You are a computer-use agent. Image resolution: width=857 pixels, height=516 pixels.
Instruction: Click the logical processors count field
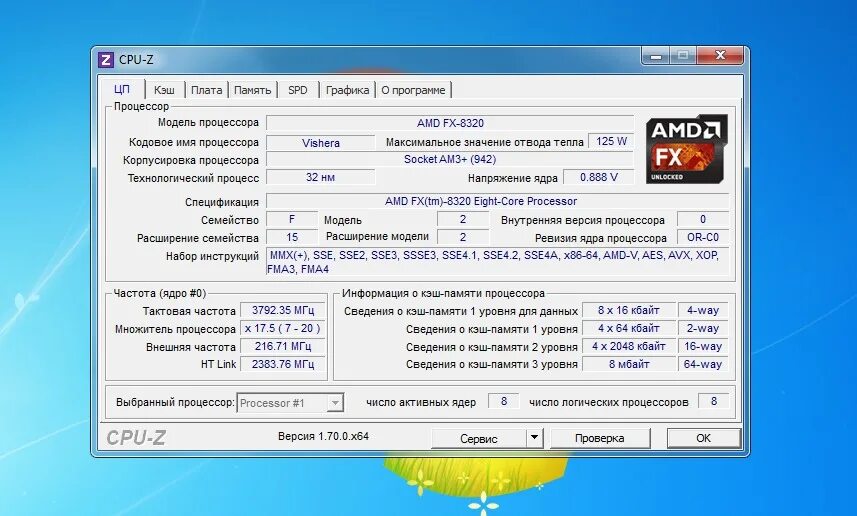pyautogui.click(x=713, y=402)
